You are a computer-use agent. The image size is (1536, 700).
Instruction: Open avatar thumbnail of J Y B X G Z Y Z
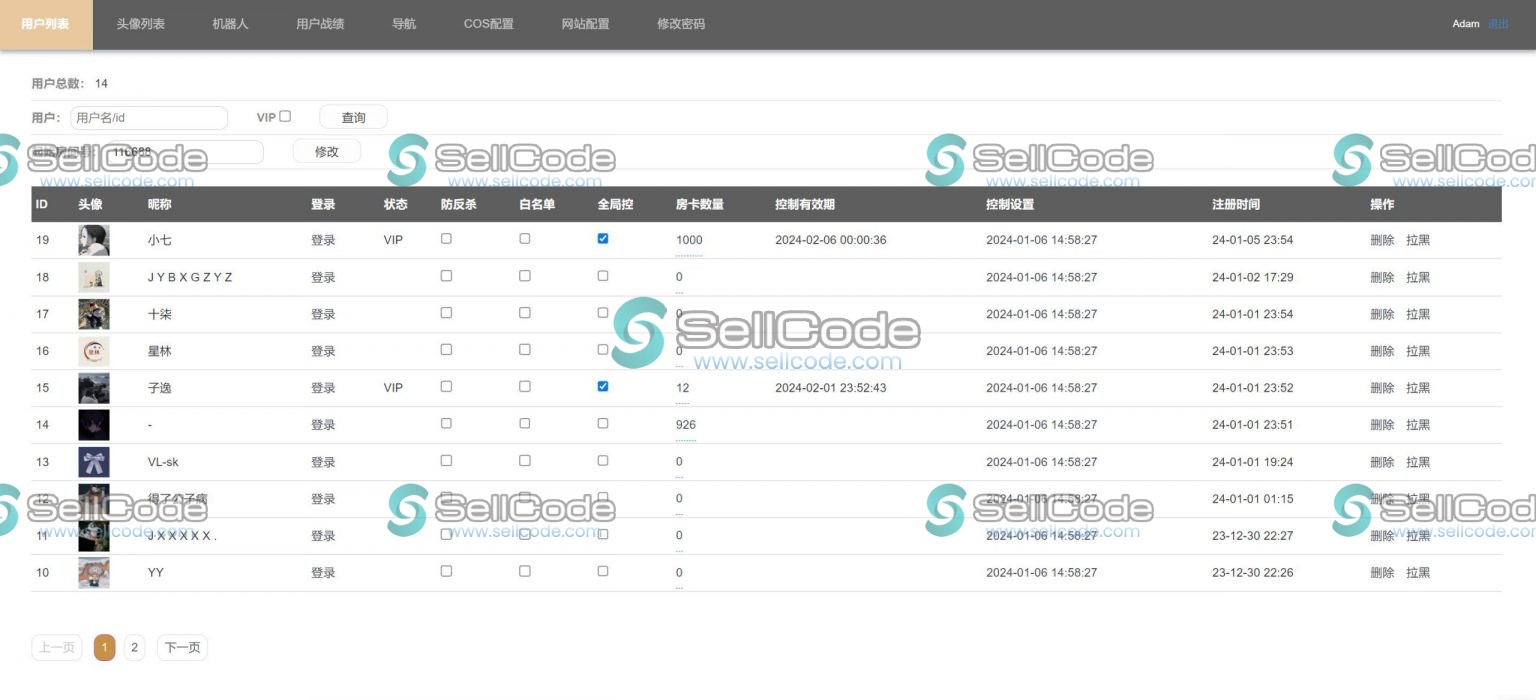pyautogui.click(x=94, y=277)
